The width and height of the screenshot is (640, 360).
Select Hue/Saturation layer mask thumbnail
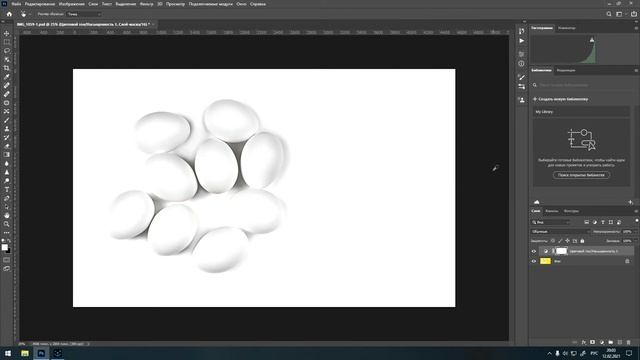click(x=562, y=251)
